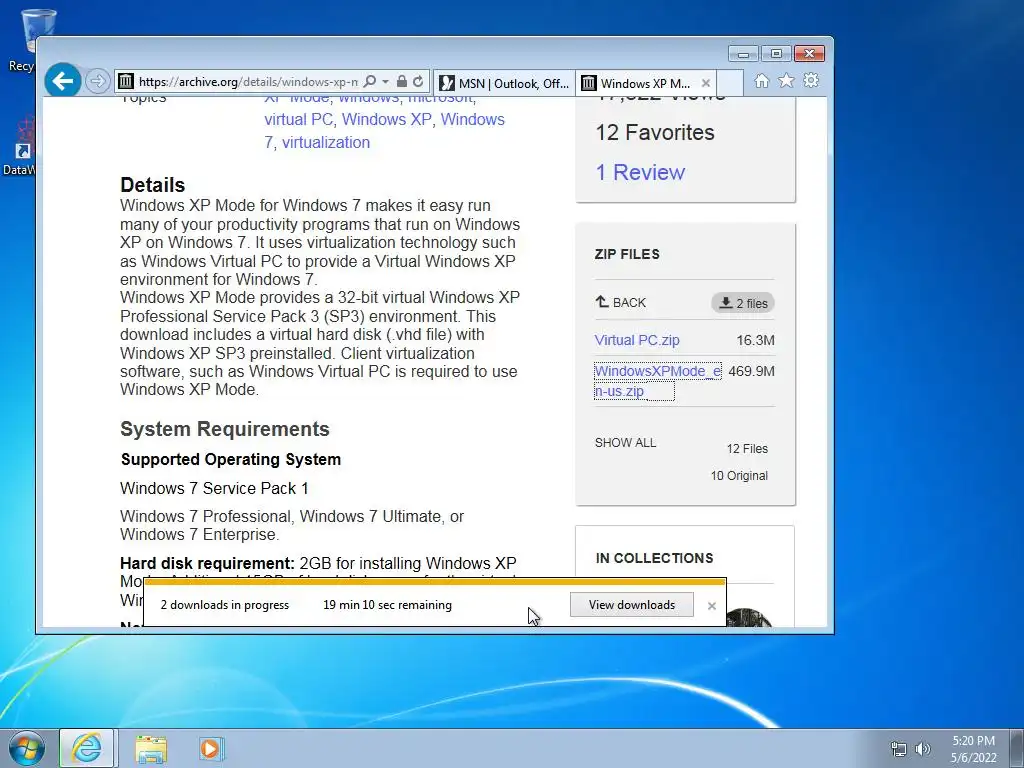Click the ZIP FILES heading
The image size is (1024, 768).
tap(627, 254)
